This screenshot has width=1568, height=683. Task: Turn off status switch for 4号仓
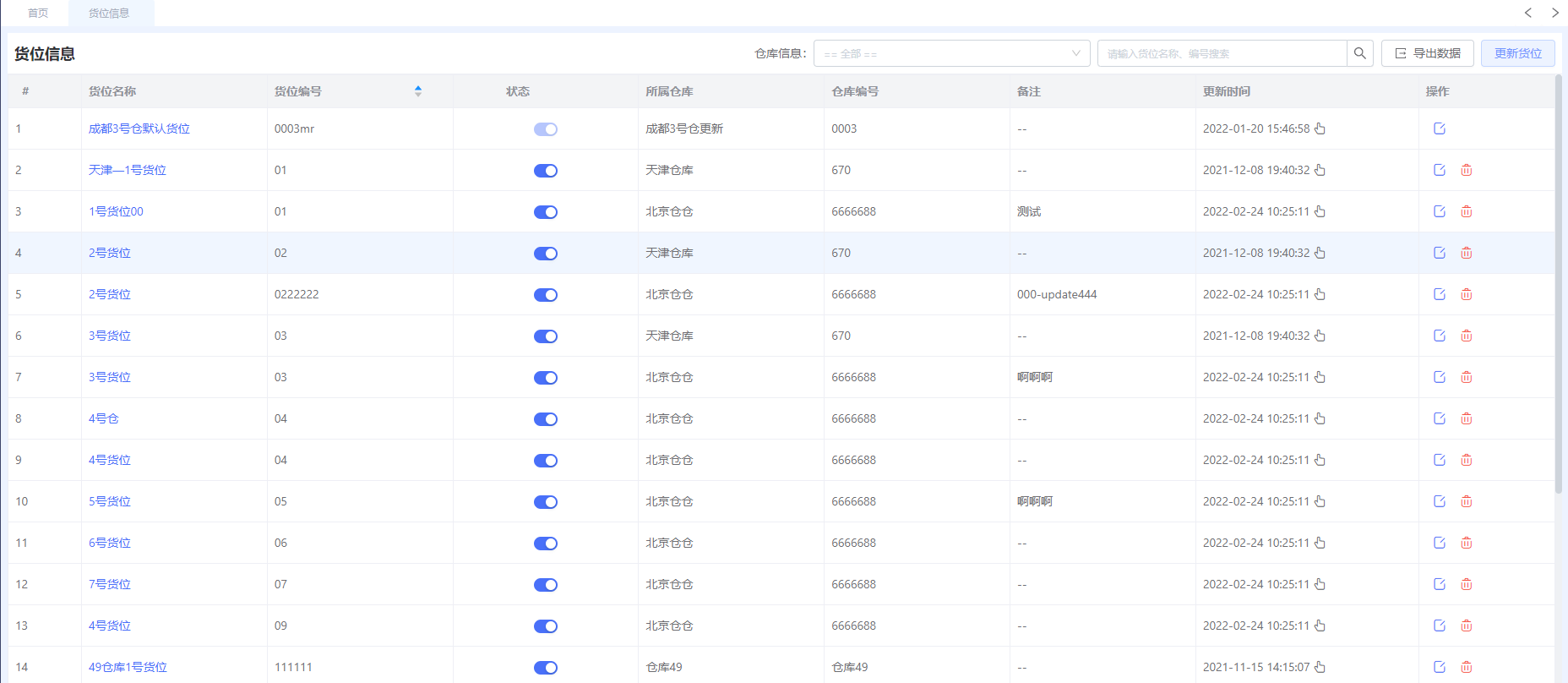[x=546, y=419]
